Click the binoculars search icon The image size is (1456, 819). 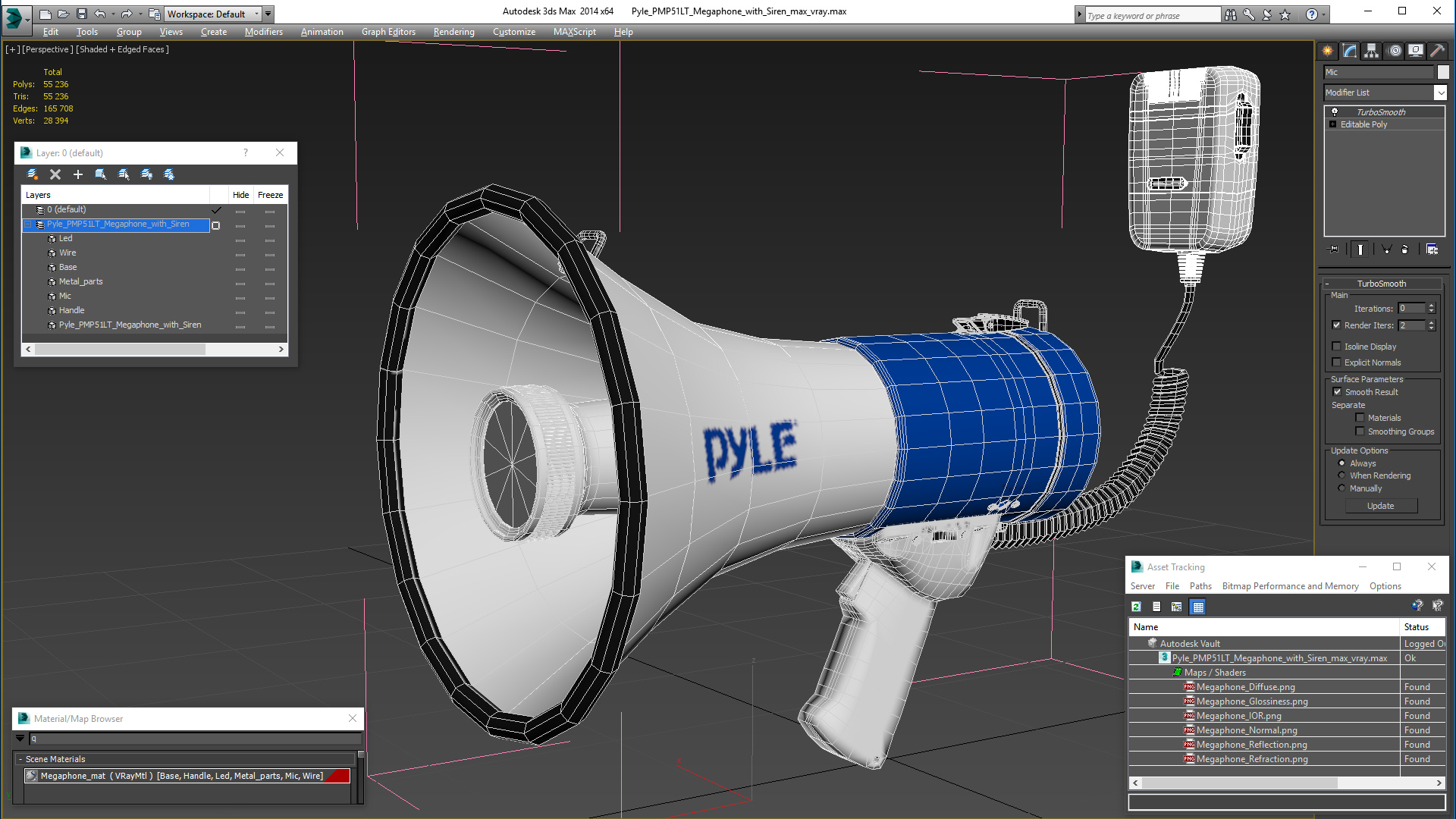pyautogui.click(x=1230, y=14)
